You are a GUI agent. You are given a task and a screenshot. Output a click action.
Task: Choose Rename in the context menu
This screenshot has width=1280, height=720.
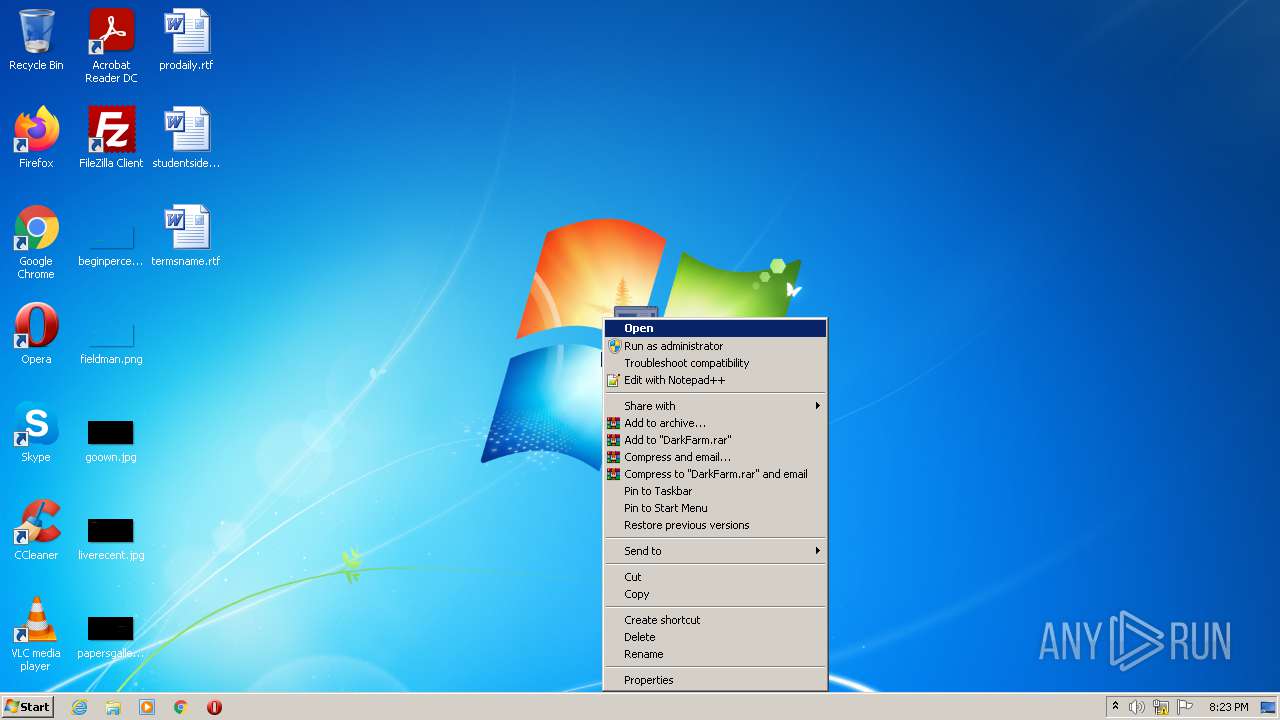pyautogui.click(x=716, y=654)
